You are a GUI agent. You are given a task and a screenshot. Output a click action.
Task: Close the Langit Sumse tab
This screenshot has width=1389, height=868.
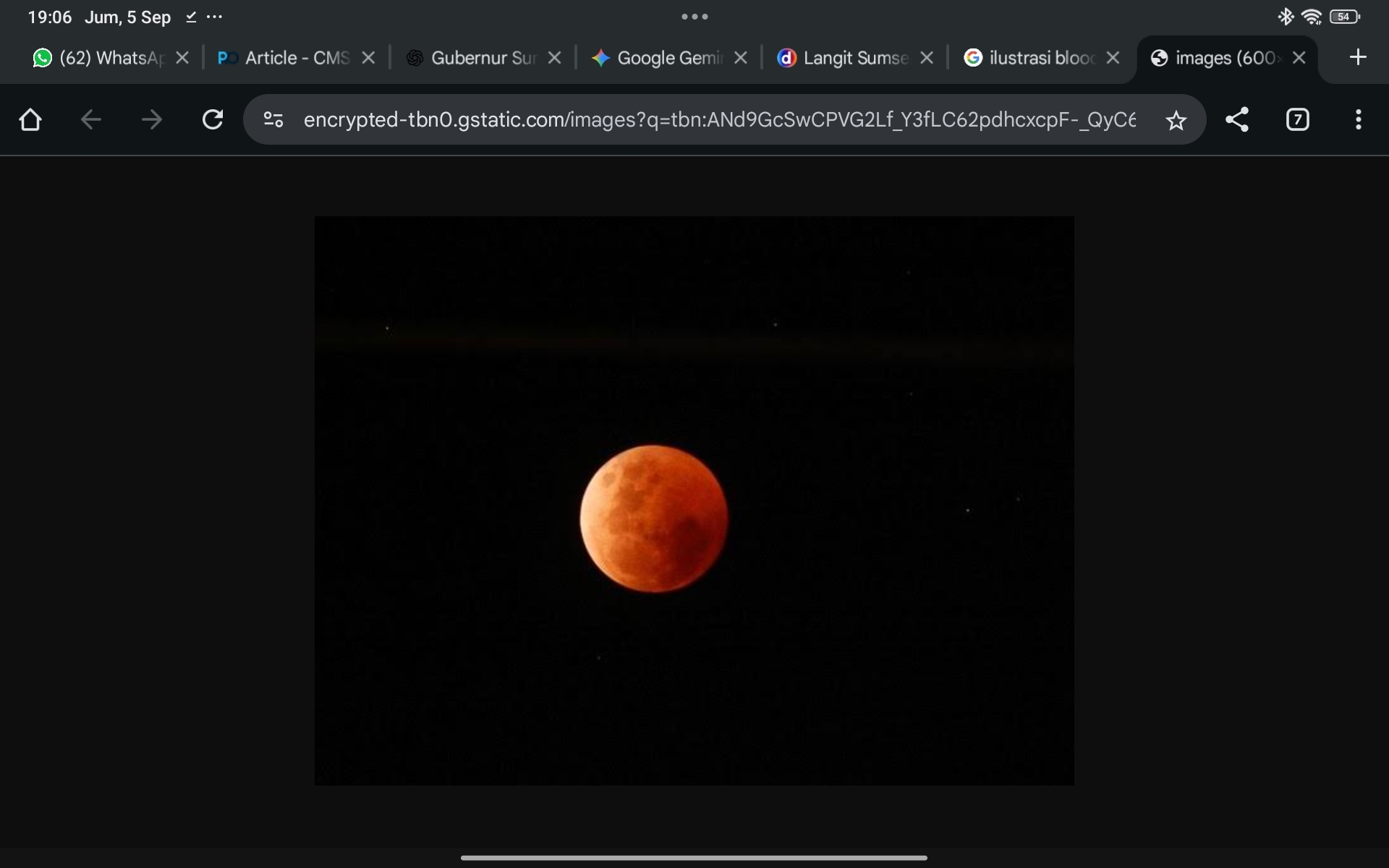coord(927,58)
